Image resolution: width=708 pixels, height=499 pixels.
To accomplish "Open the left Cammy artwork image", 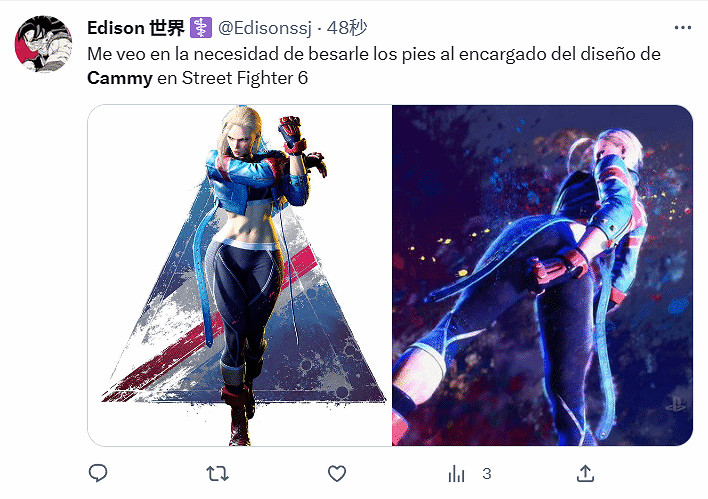I will pos(240,275).
